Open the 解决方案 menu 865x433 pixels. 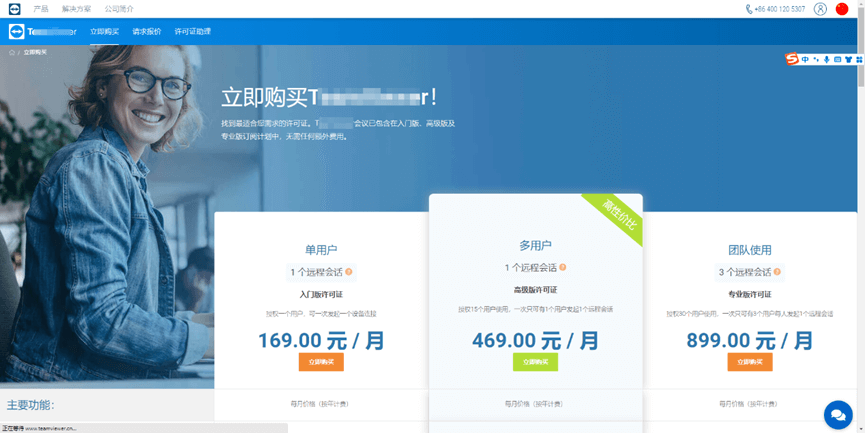(75, 9)
